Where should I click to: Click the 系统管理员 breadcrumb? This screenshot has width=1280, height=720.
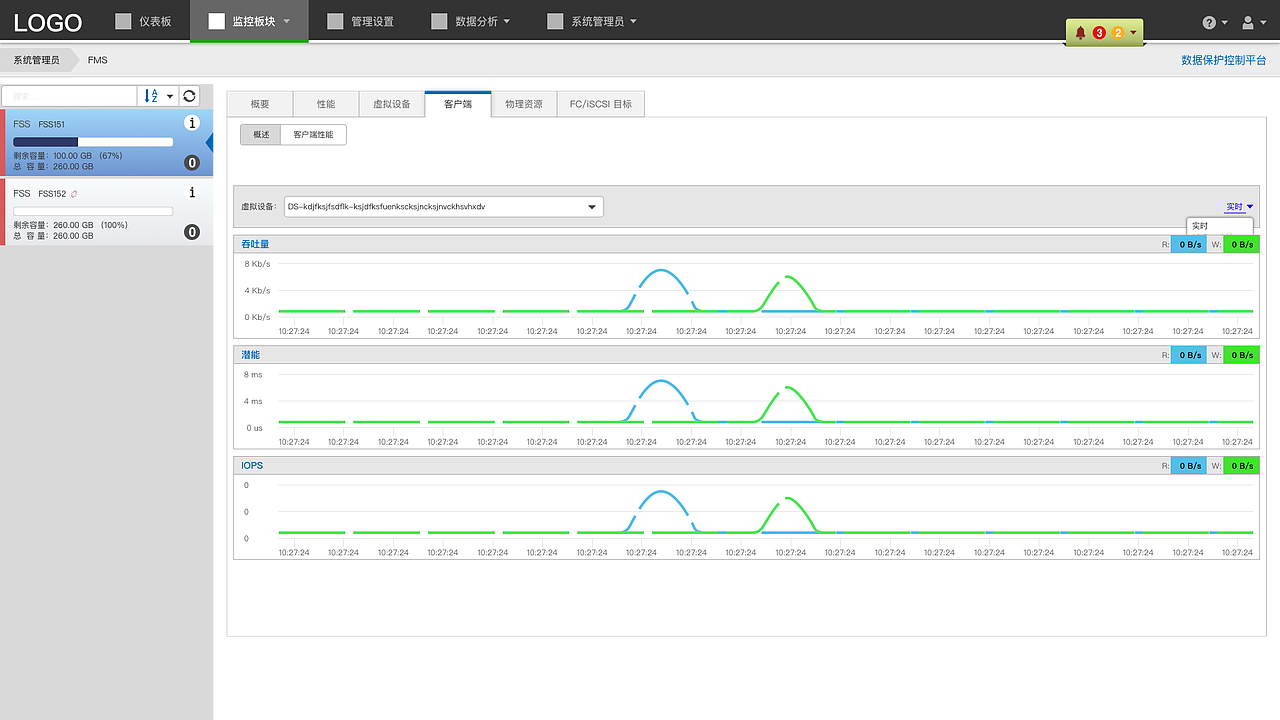pyautogui.click(x=36, y=60)
